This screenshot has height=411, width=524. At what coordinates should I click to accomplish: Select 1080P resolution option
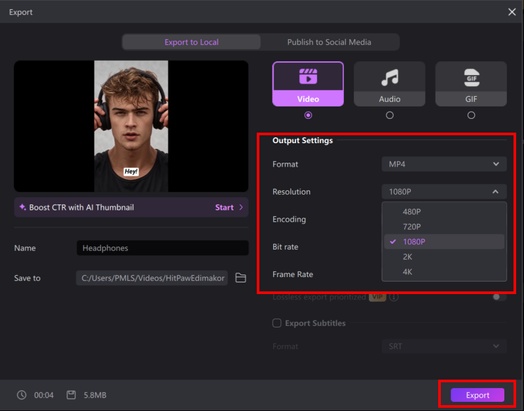444,242
